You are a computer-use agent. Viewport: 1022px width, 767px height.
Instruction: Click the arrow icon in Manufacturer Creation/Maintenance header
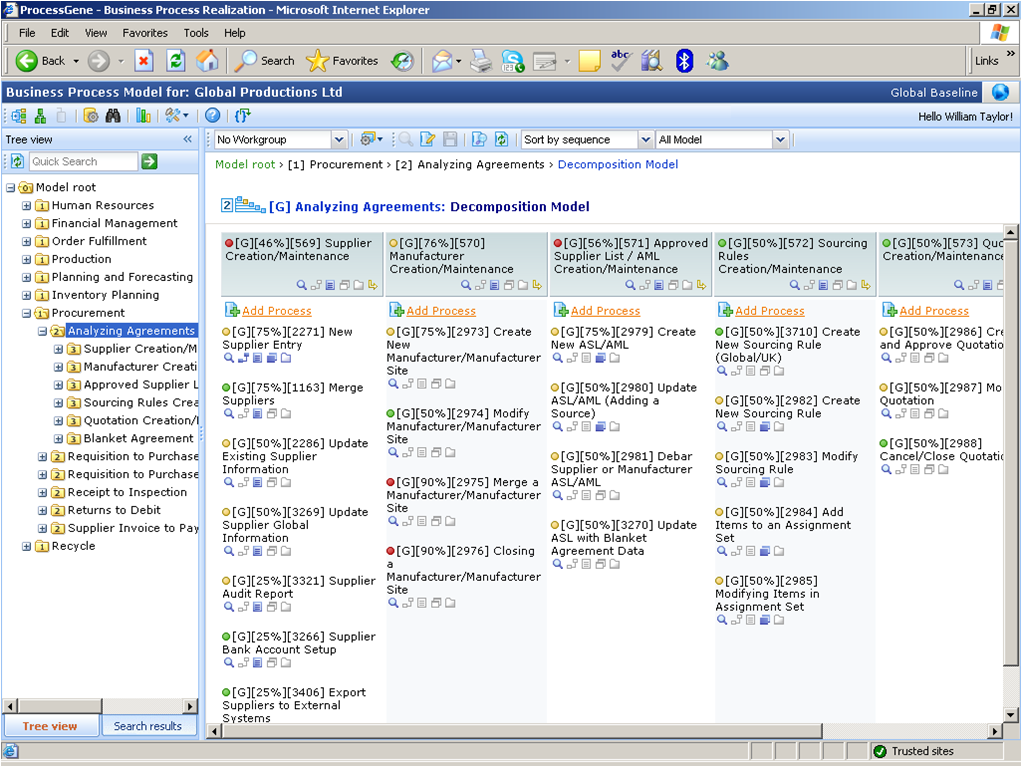[537, 285]
